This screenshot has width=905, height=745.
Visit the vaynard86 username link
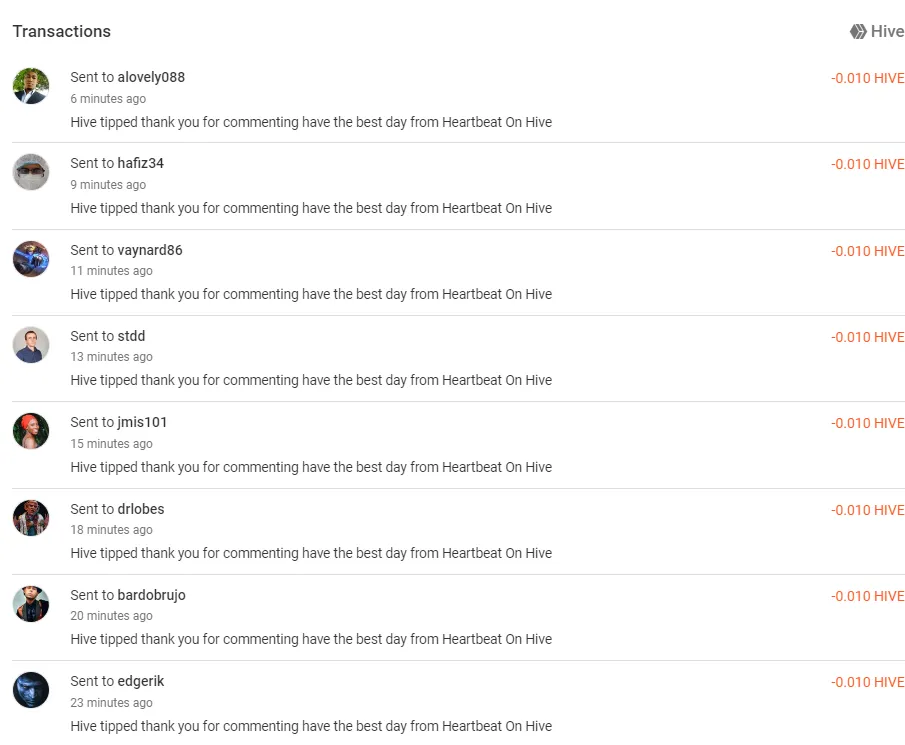[150, 250]
